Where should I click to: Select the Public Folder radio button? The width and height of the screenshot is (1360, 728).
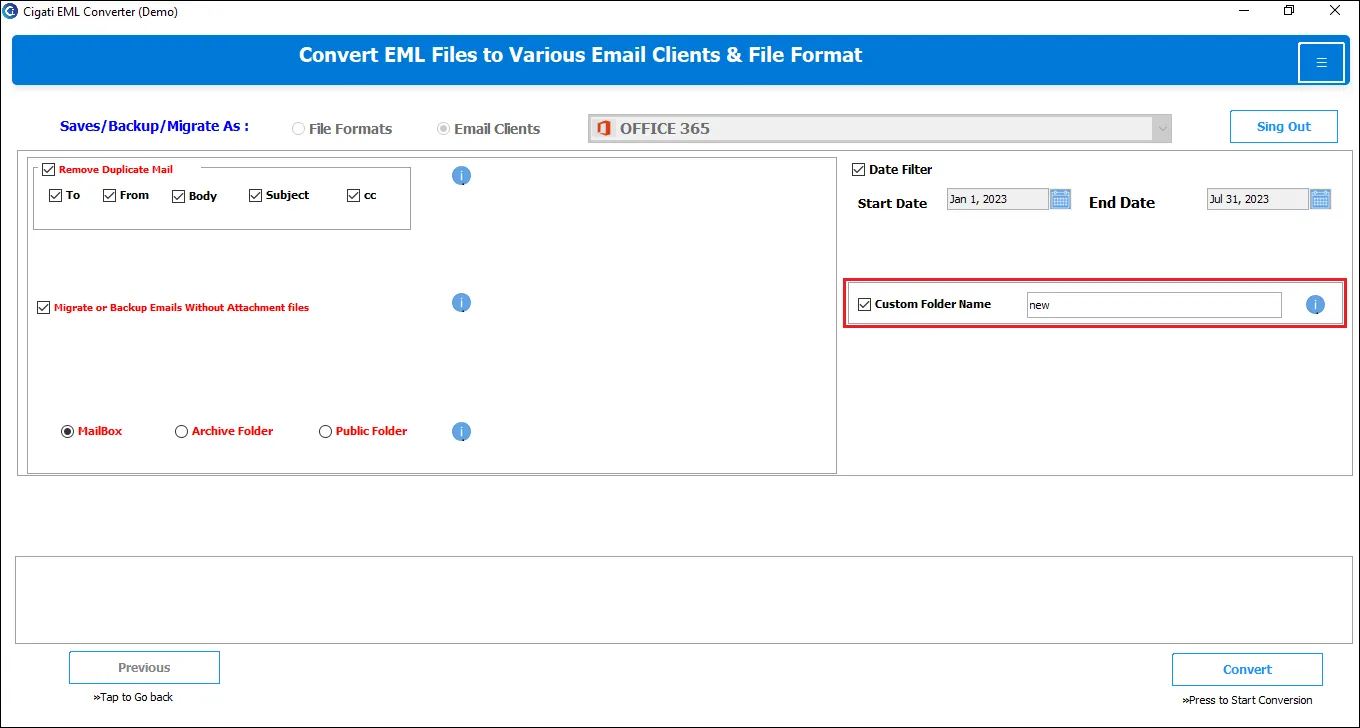pos(325,431)
